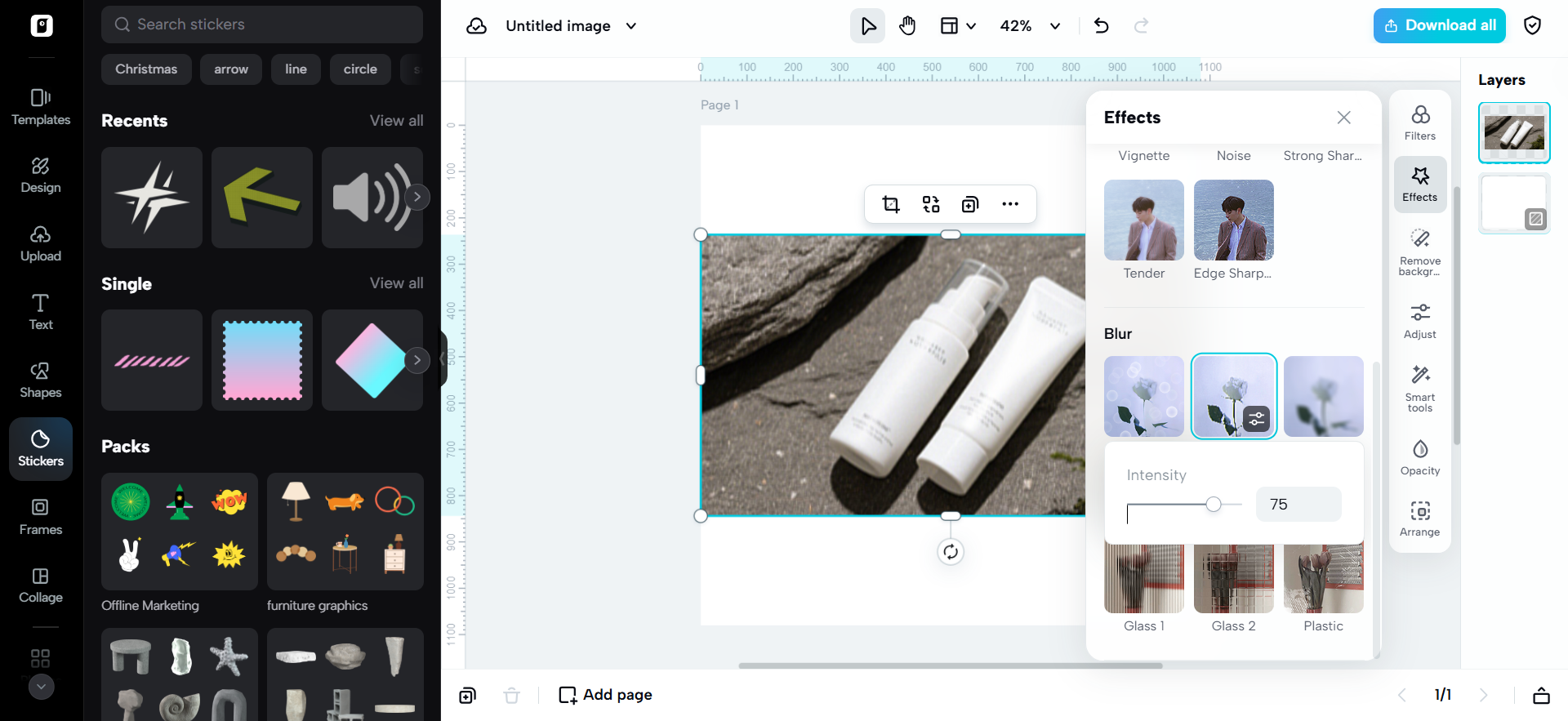The width and height of the screenshot is (1568, 721).
Task: Select the Christmas sticker tag
Action: click(x=146, y=69)
